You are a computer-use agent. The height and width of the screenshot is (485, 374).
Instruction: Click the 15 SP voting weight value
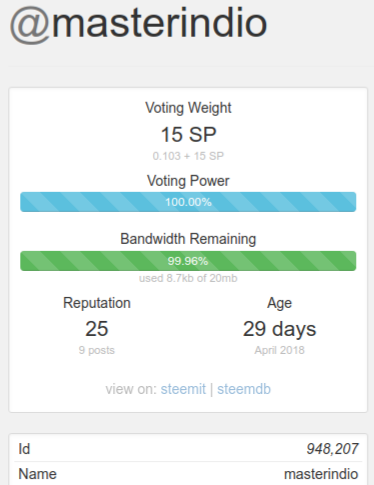pos(188,135)
